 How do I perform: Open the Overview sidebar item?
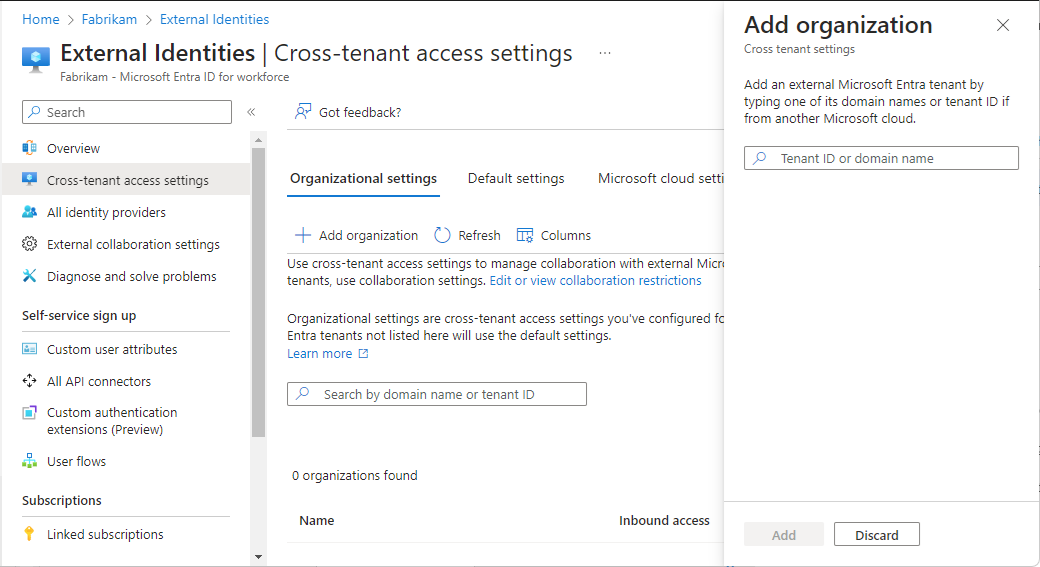click(x=73, y=148)
